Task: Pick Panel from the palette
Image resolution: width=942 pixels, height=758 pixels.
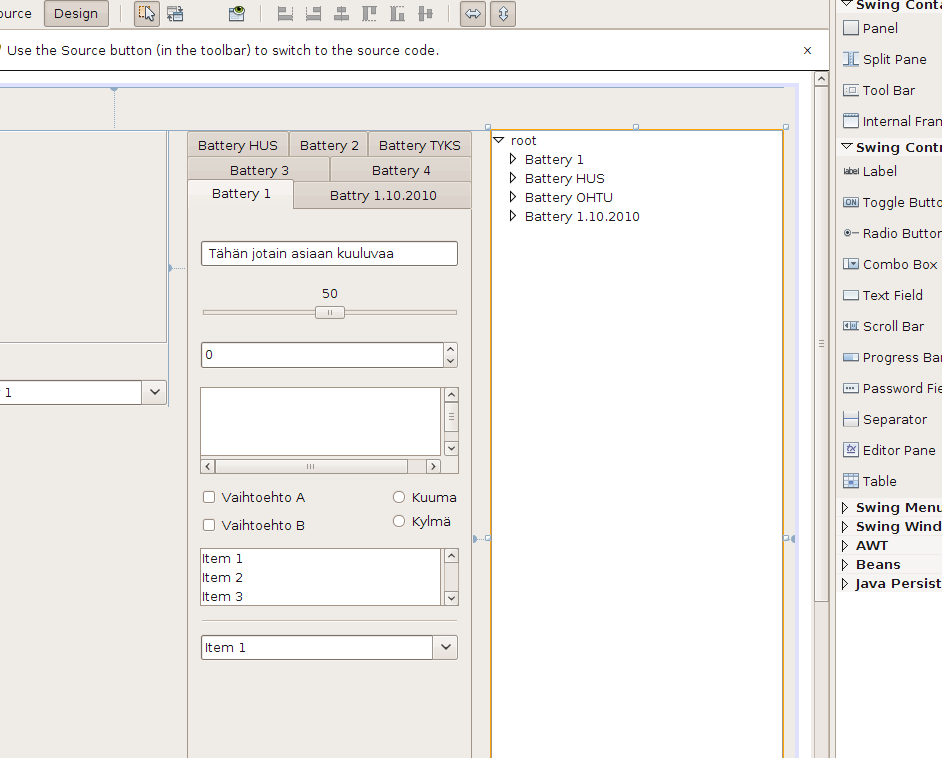Action: click(x=871, y=28)
